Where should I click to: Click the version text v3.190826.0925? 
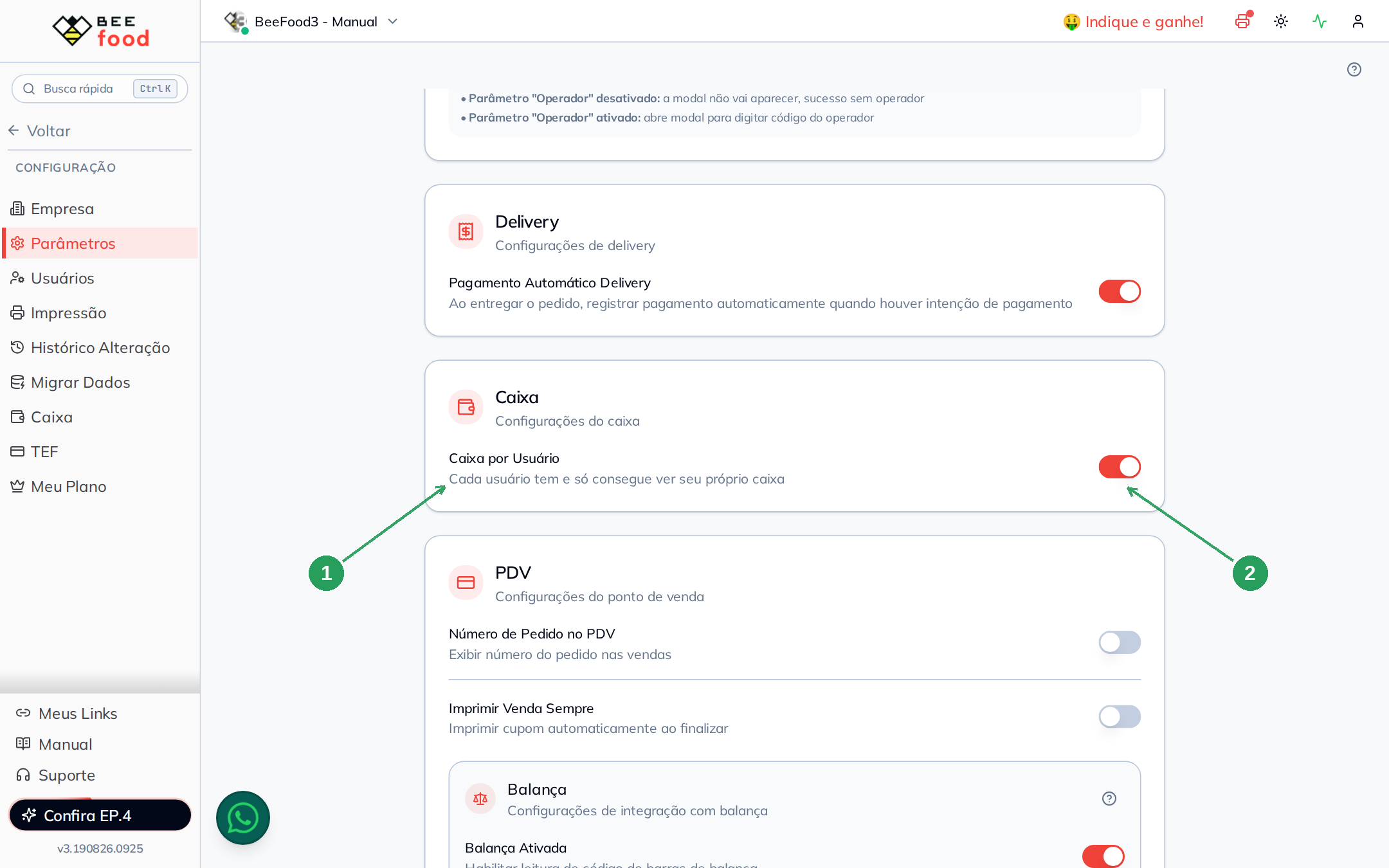[x=100, y=849]
